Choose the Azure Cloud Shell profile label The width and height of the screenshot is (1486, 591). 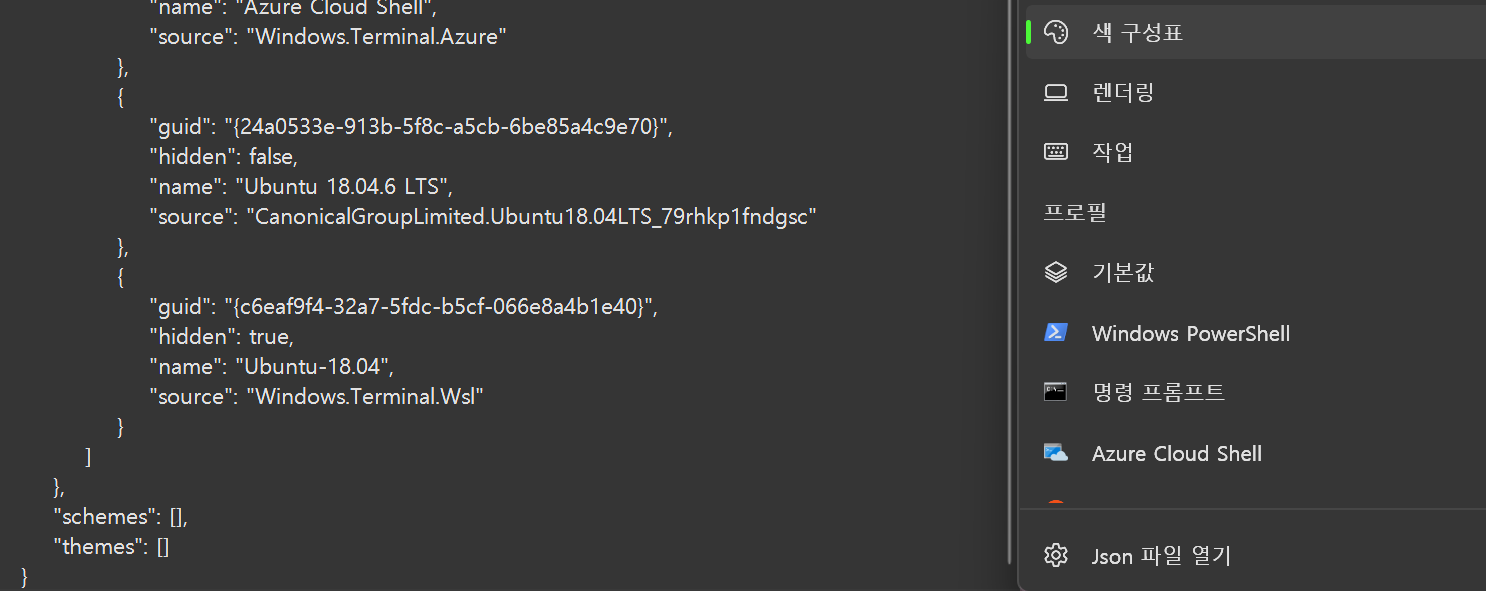click(x=1176, y=453)
